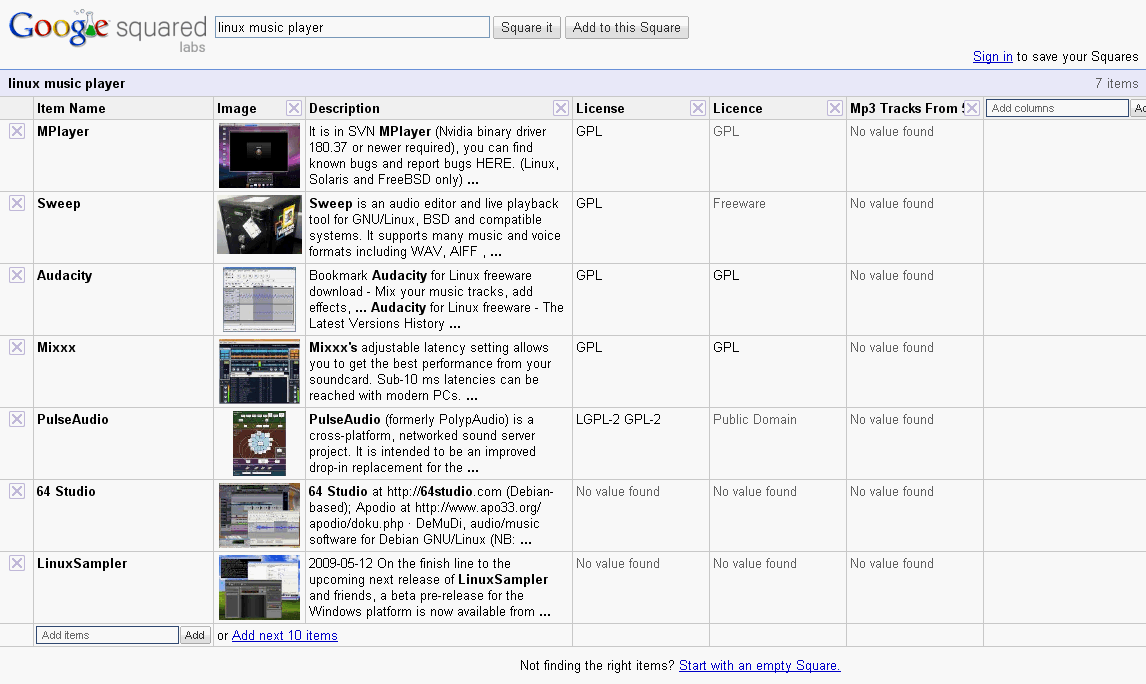Open the MPlayer screenshot thumbnail
Image resolution: width=1146 pixels, height=684 pixels.
point(259,156)
